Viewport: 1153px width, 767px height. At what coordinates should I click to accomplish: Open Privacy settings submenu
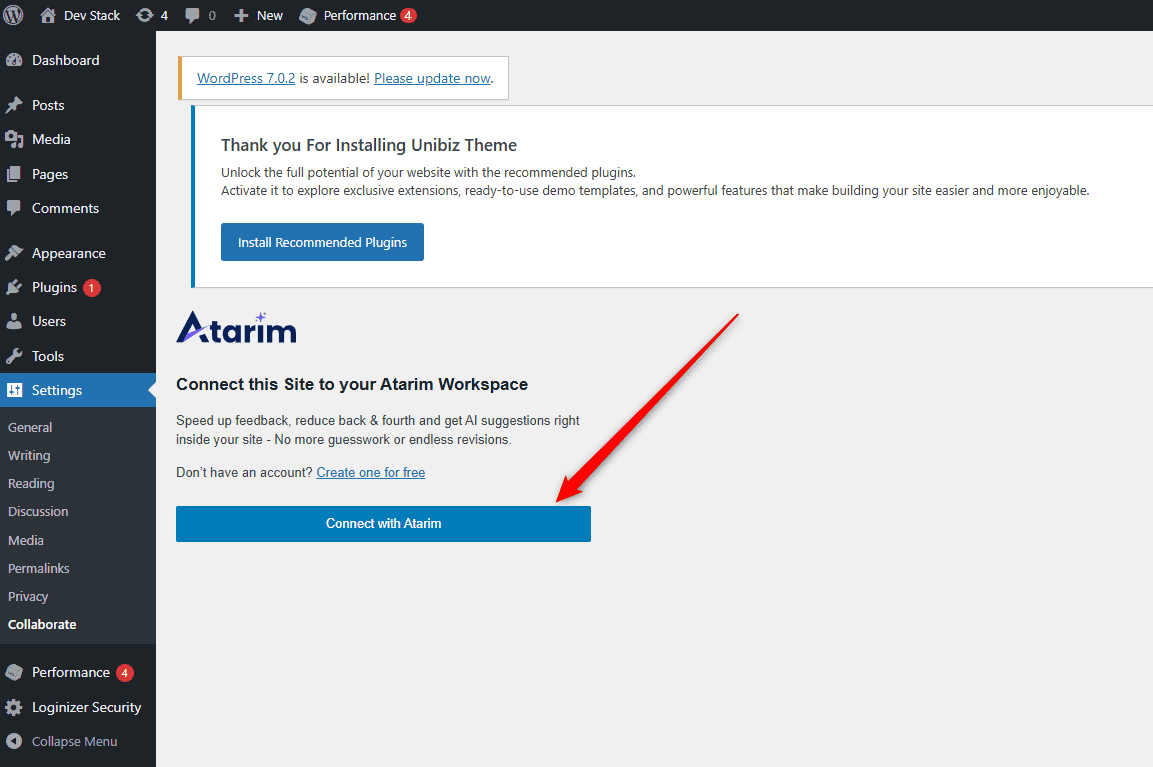pyautogui.click(x=28, y=596)
